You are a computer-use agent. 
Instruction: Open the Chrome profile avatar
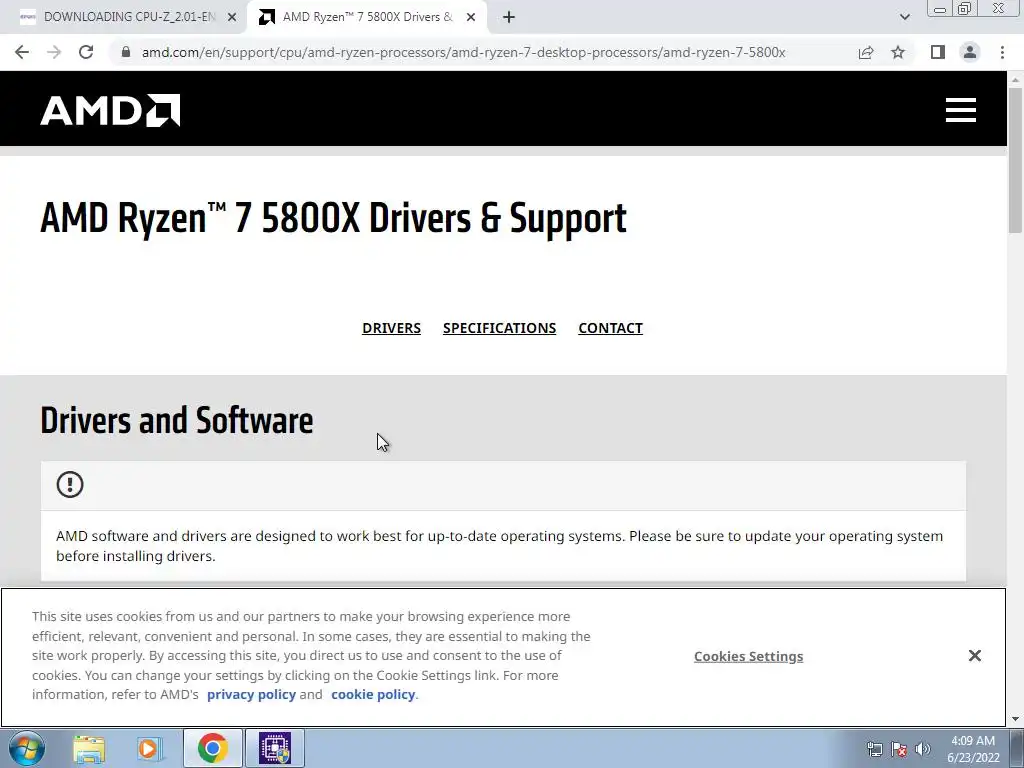pyautogui.click(x=970, y=52)
